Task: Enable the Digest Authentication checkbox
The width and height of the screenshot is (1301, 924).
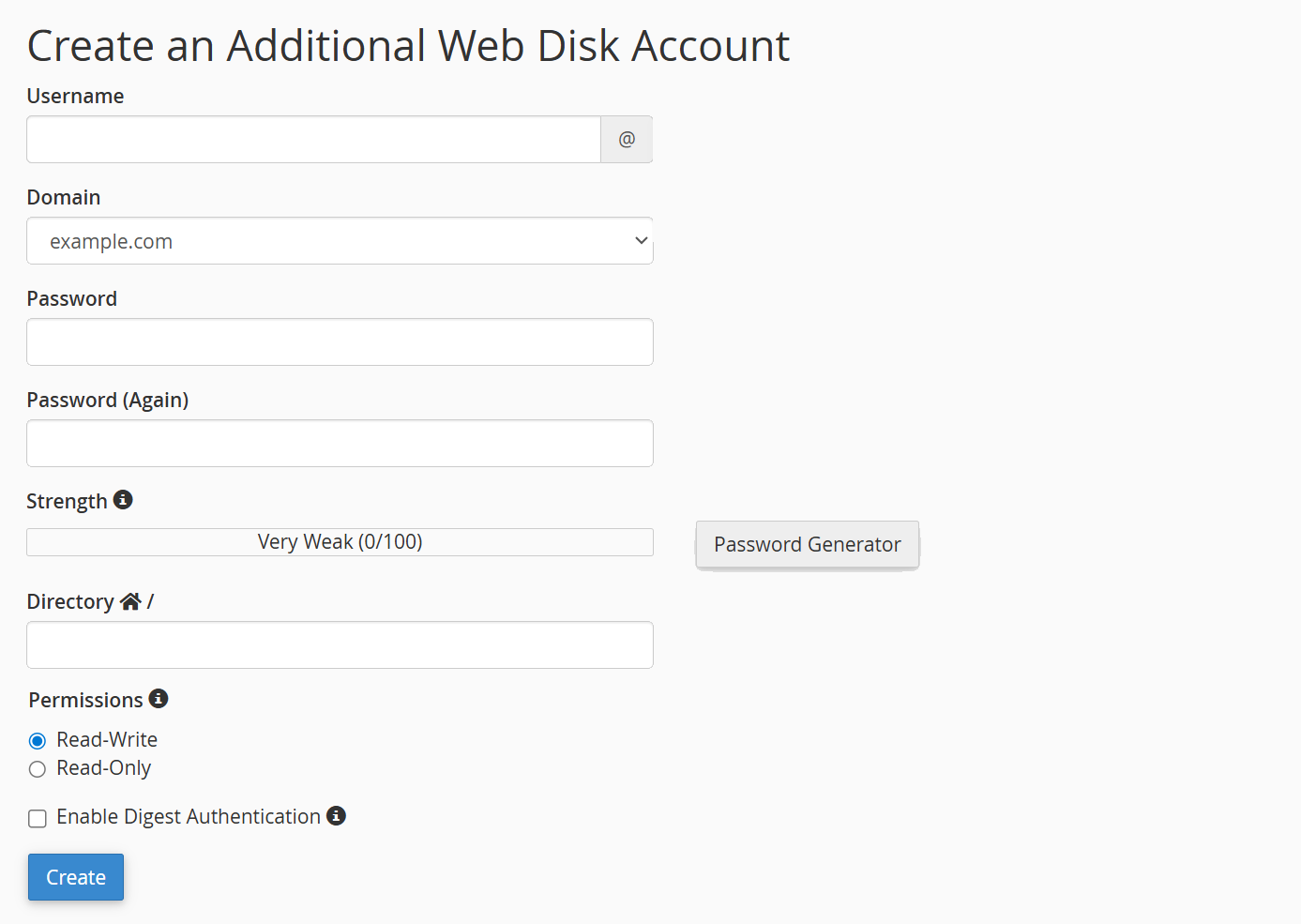Action: (x=37, y=818)
